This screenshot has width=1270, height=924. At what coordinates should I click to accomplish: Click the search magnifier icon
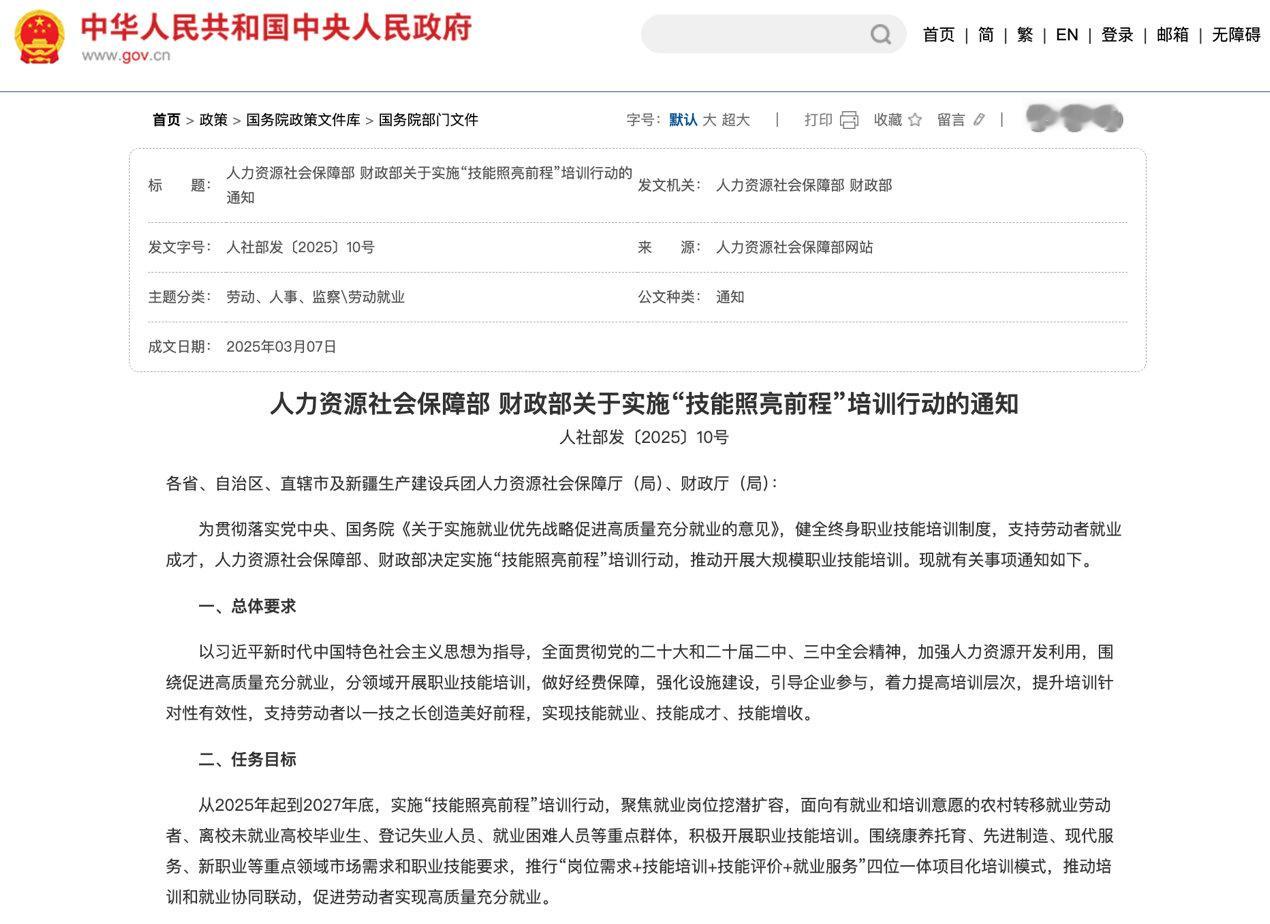click(880, 35)
